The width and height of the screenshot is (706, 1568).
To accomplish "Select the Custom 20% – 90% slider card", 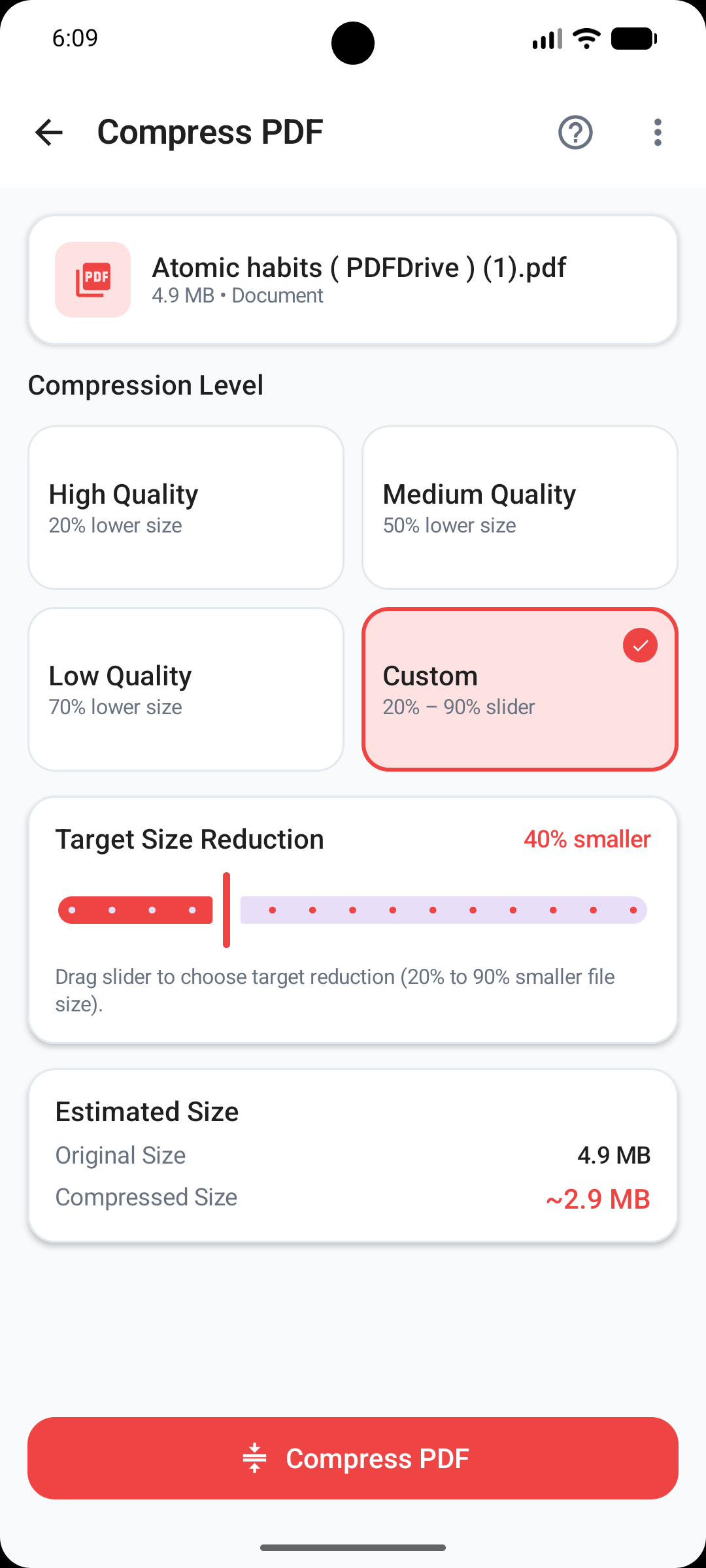I will click(520, 689).
